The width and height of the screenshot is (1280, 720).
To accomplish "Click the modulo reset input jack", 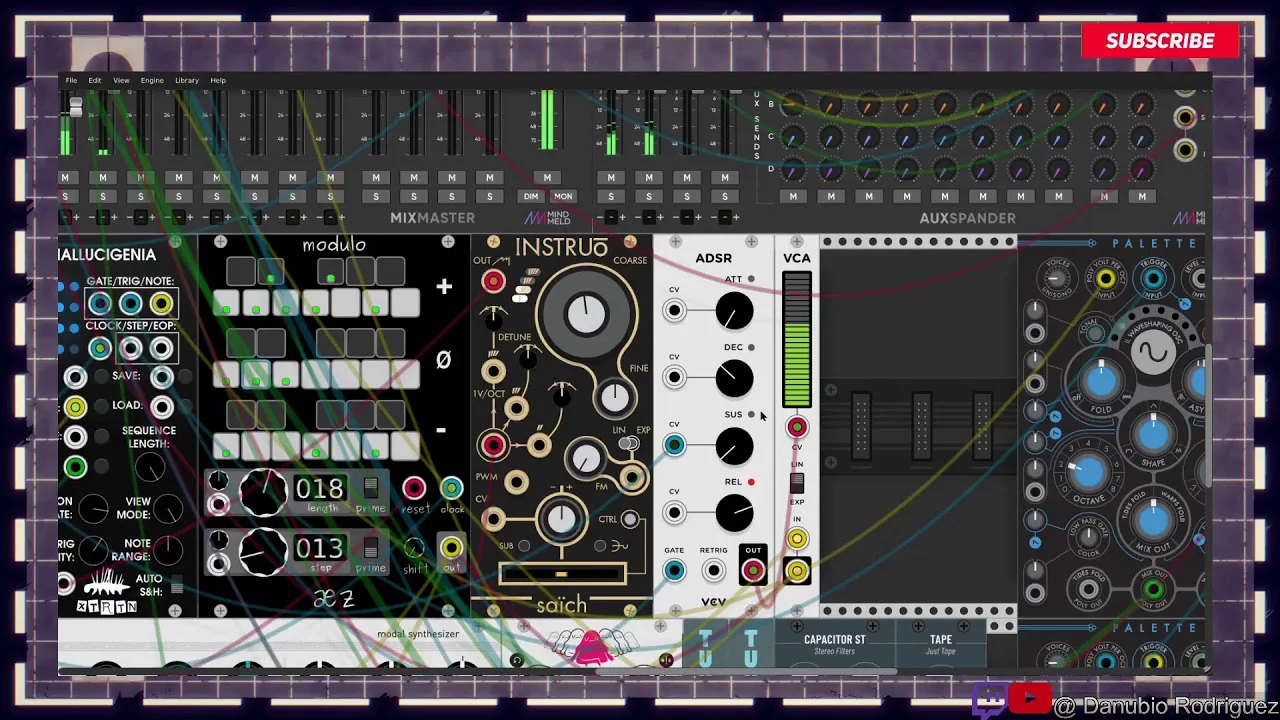I will pyautogui.click(x=414, y=488).
